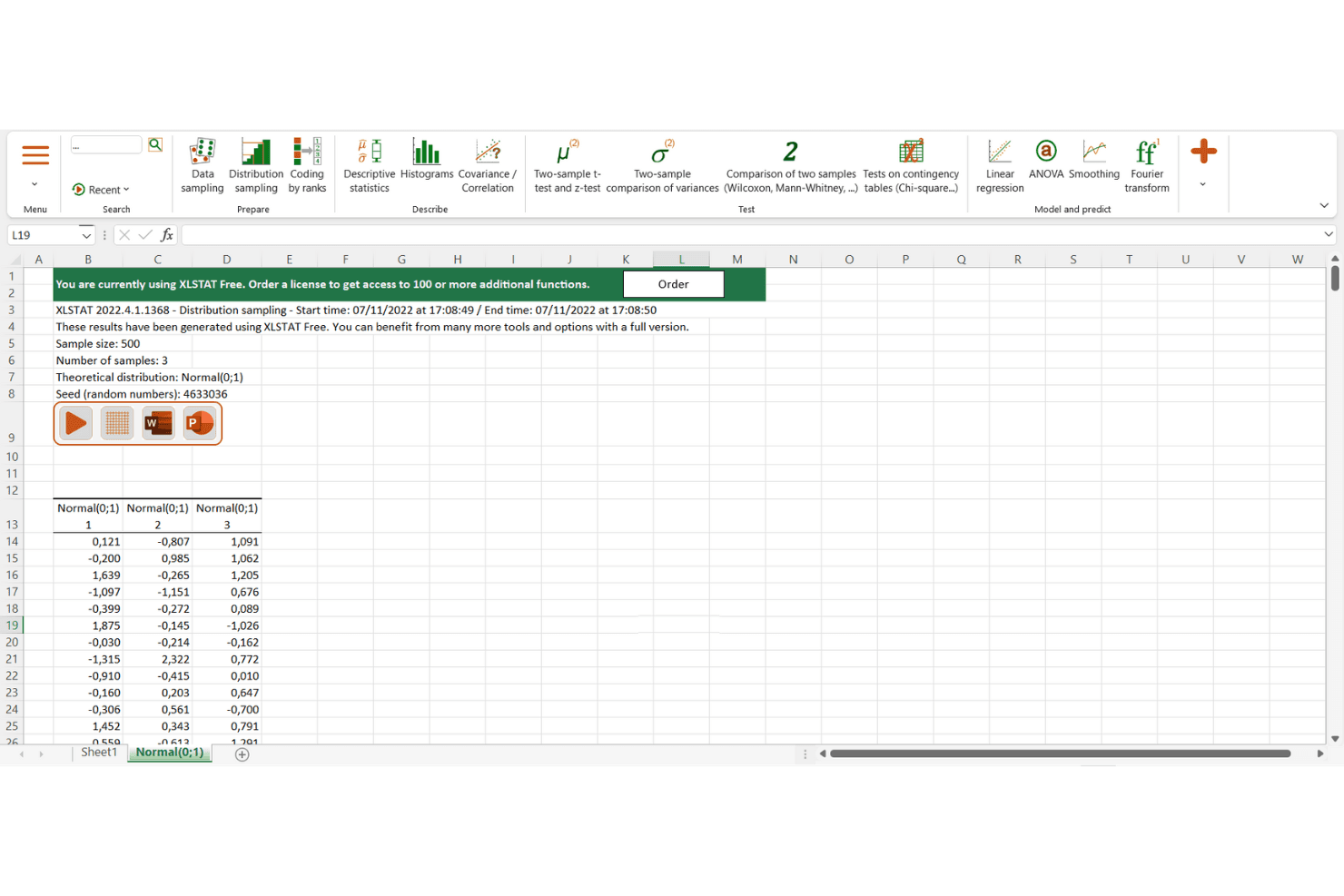
Task: Expand the Recent dropdown
Action: [x=101, y=190]
